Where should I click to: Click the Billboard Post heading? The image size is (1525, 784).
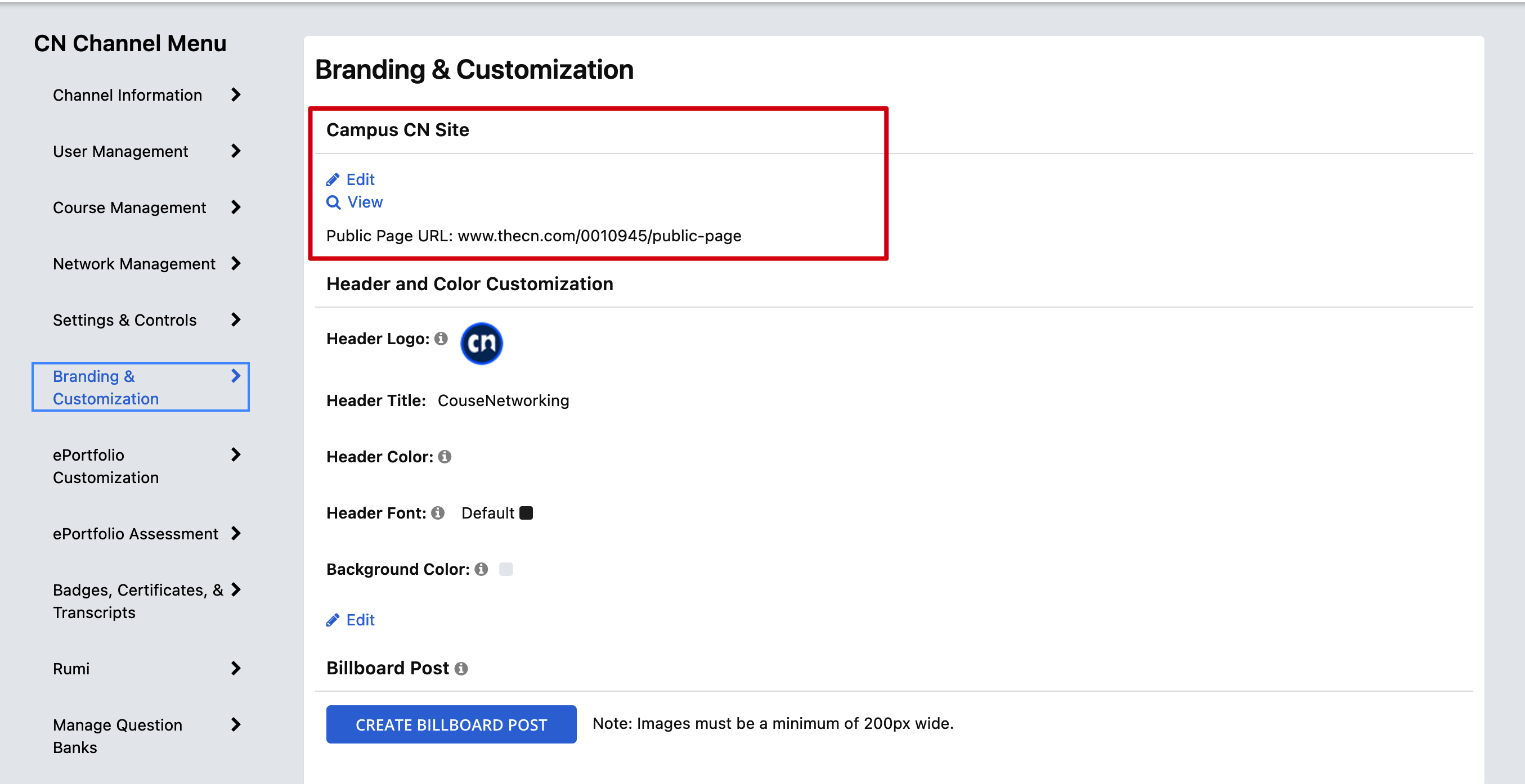pyautogui.click(x=387, y=668)
